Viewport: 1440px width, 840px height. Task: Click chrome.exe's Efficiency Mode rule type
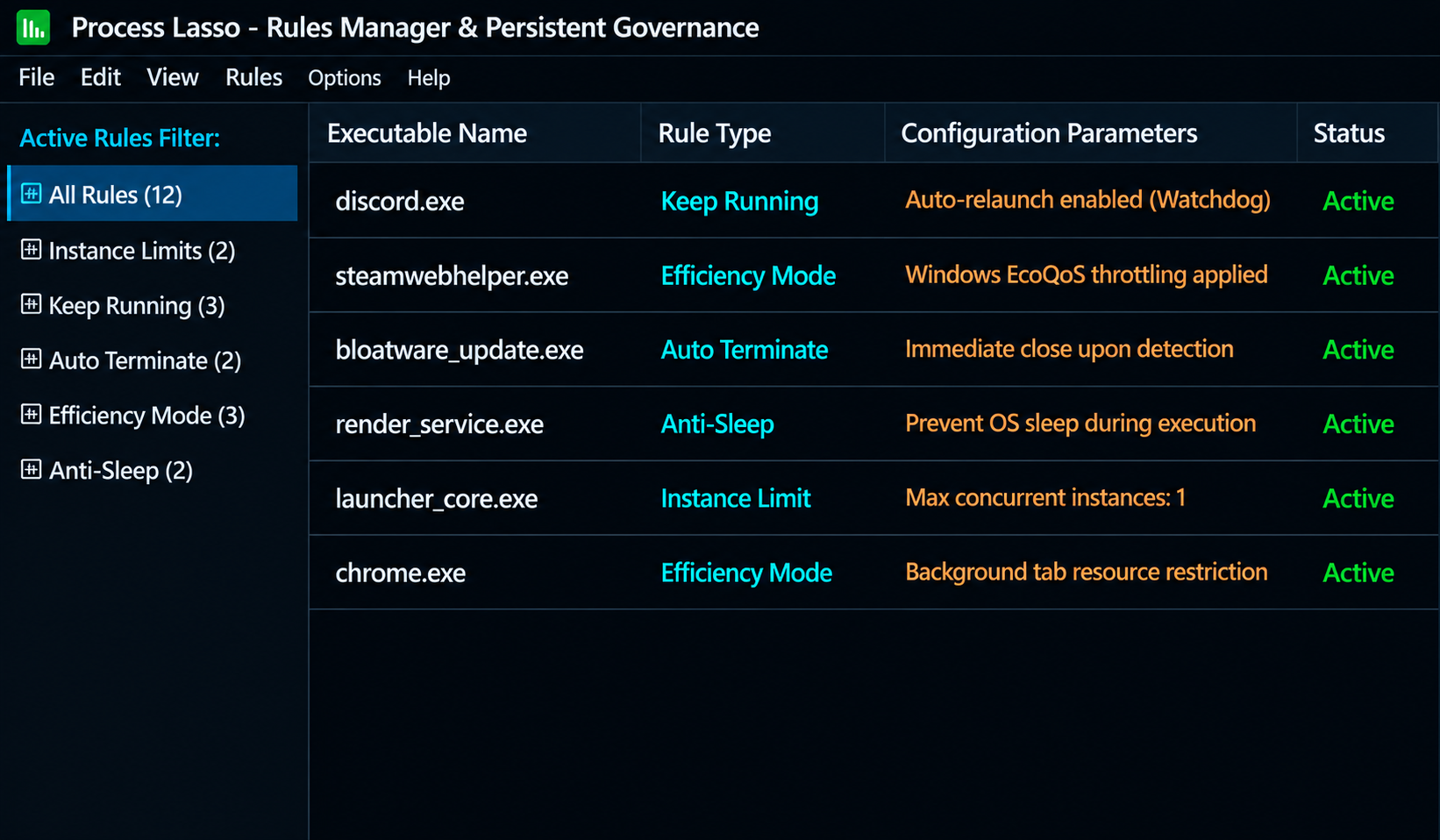746,573
